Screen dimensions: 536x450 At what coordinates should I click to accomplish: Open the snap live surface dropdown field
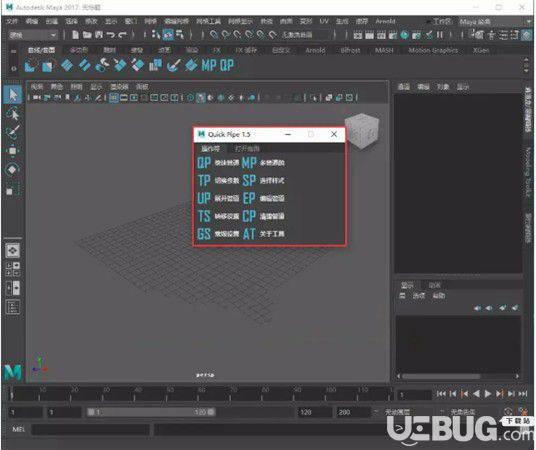305,35
